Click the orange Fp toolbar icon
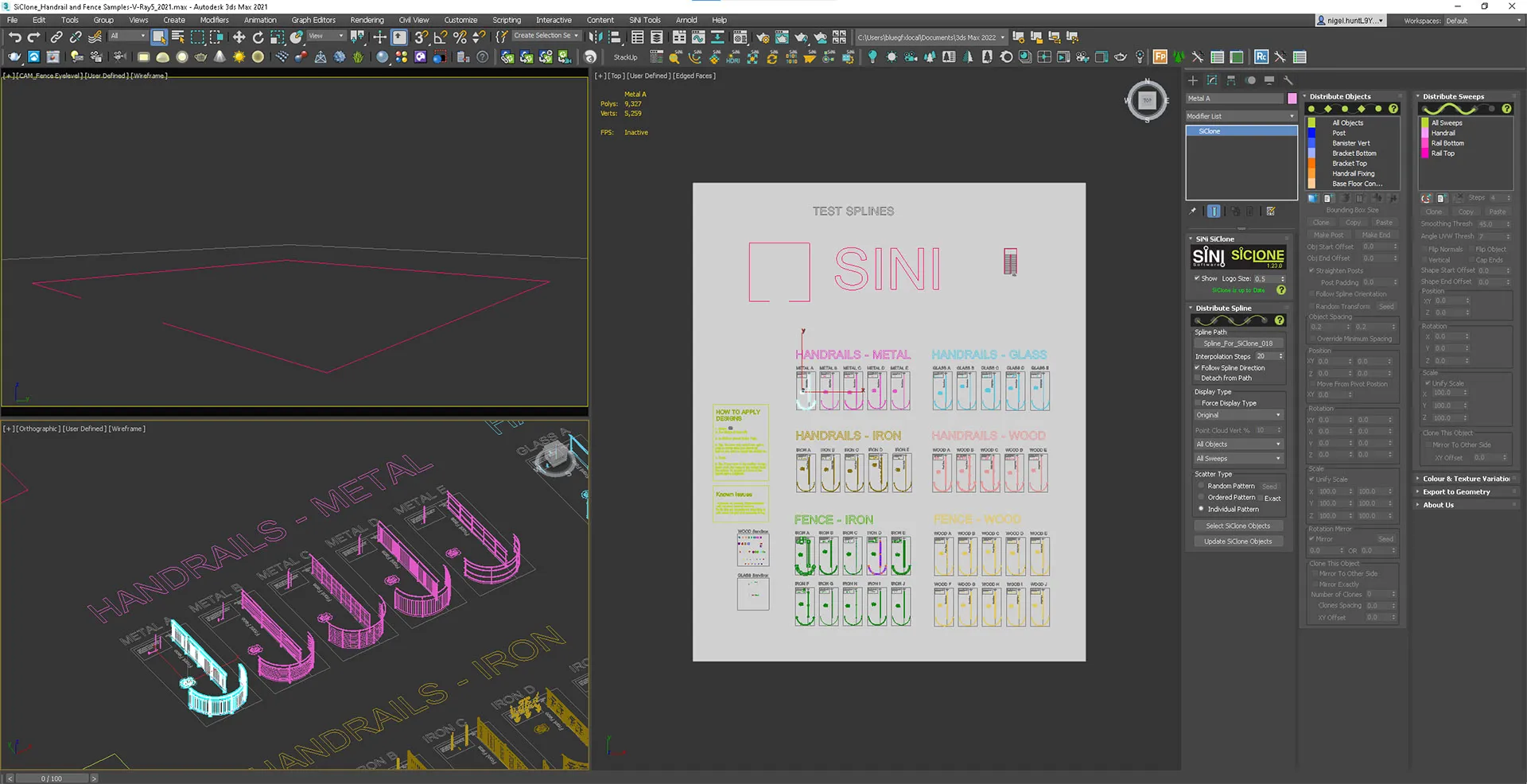 point(1160,56)
